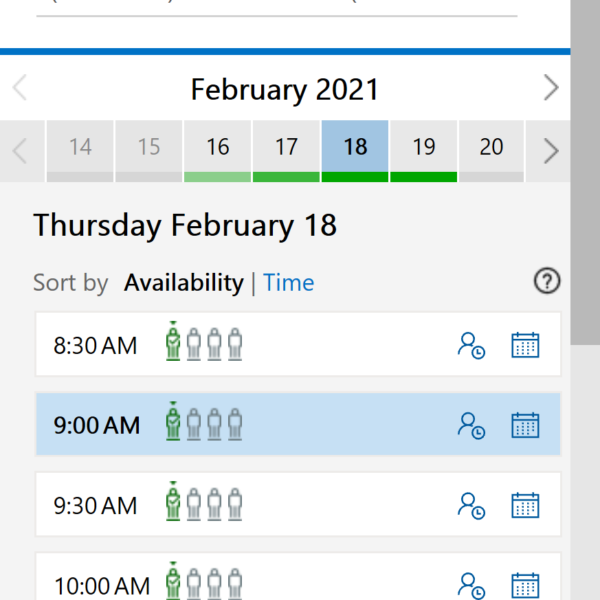Select day 17 in date strip

tap(286, 151)
